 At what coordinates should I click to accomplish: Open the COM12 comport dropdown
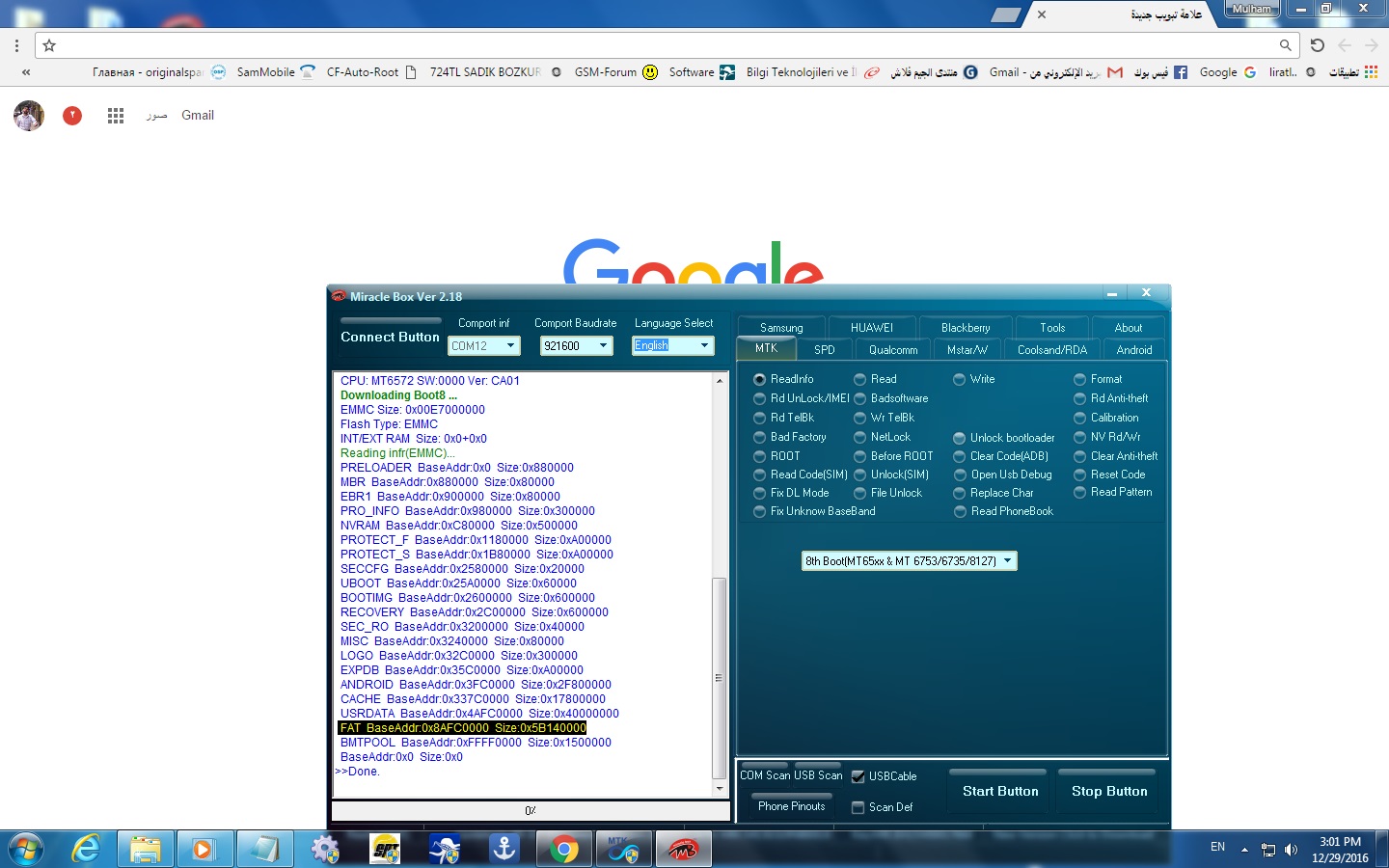(485, 346)
